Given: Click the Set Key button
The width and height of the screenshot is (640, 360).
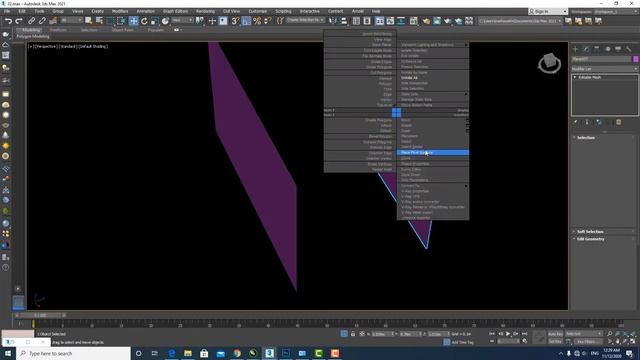Looking at the screenshot, I should tap(555, 341).
